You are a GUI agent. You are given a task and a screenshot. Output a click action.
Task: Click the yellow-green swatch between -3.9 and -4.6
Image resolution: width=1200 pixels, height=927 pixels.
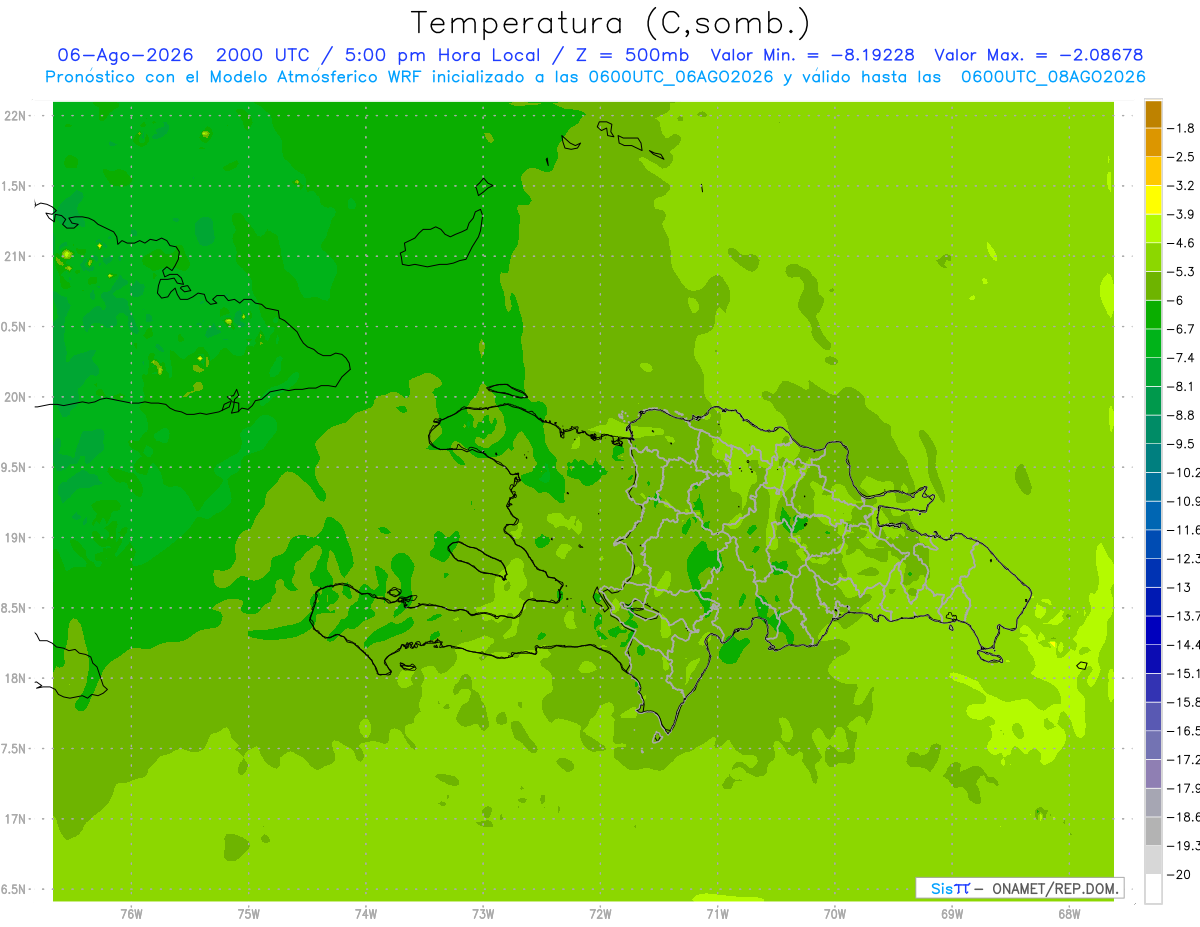pos(1153,229)
